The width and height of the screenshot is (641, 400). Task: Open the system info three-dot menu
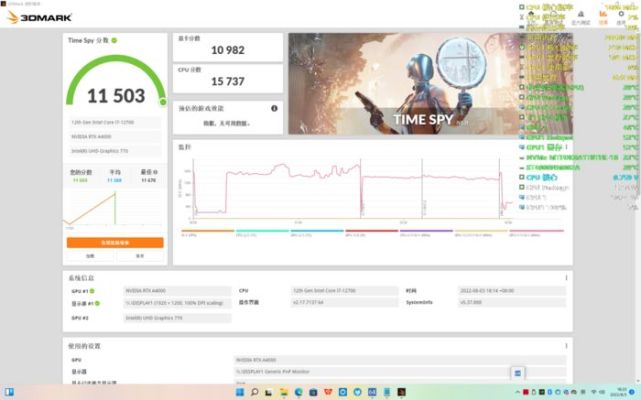click(x=566, y=278)
